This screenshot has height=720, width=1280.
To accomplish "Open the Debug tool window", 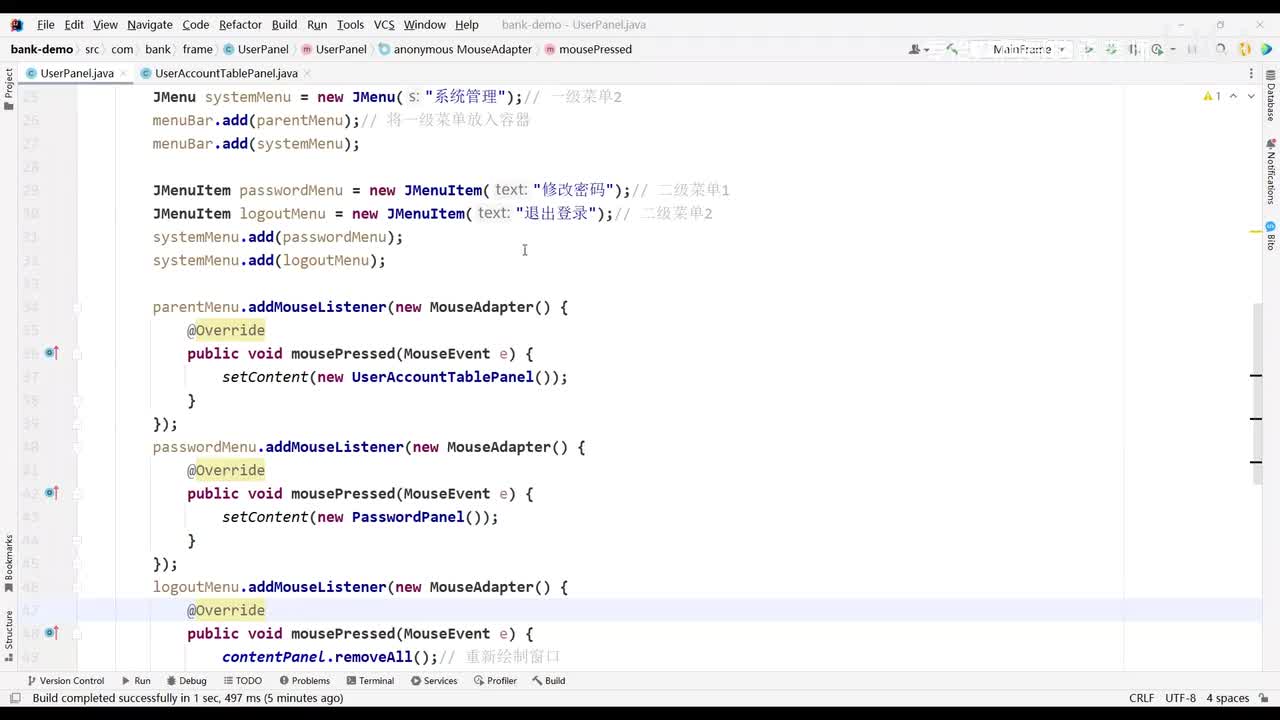I will [186, 681].
